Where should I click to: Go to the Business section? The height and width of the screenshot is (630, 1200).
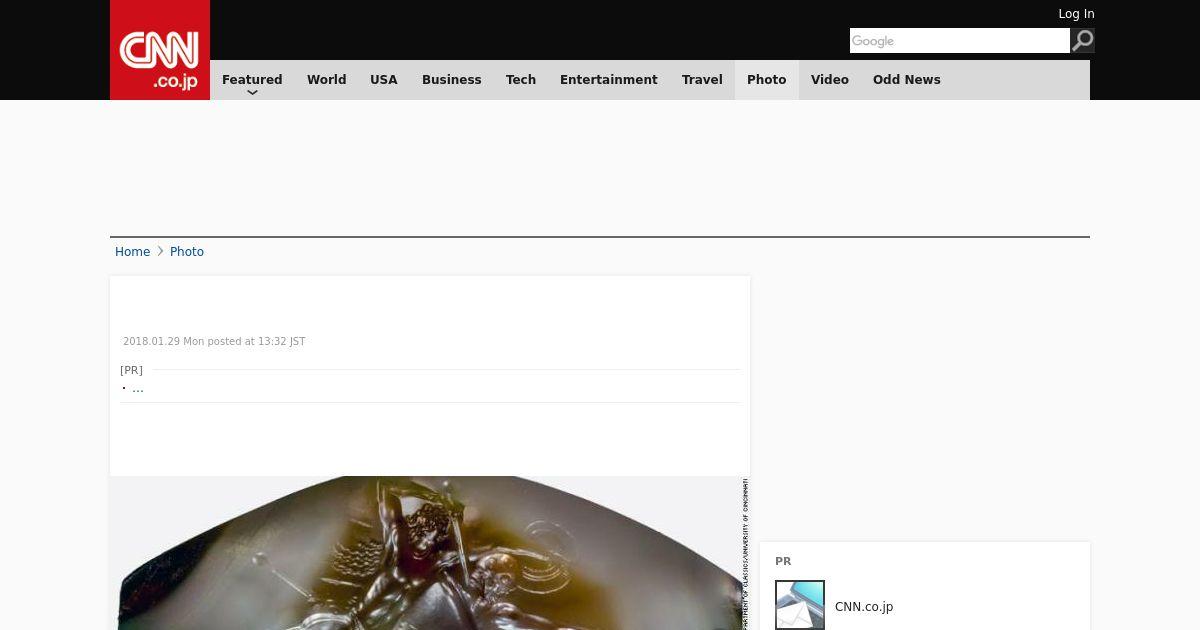[451, 80]
